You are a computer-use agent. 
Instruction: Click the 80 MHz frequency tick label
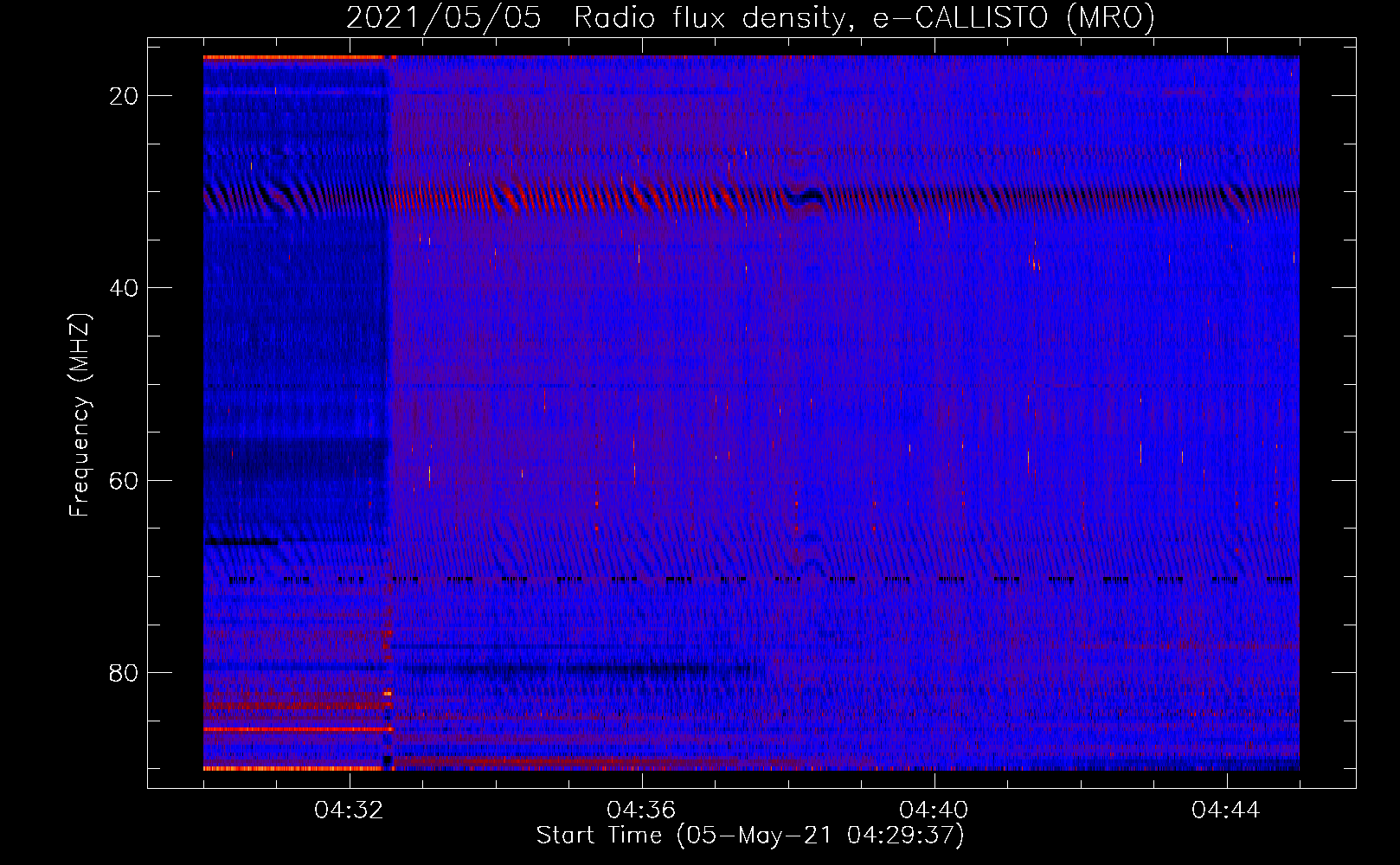coord(124,672)
